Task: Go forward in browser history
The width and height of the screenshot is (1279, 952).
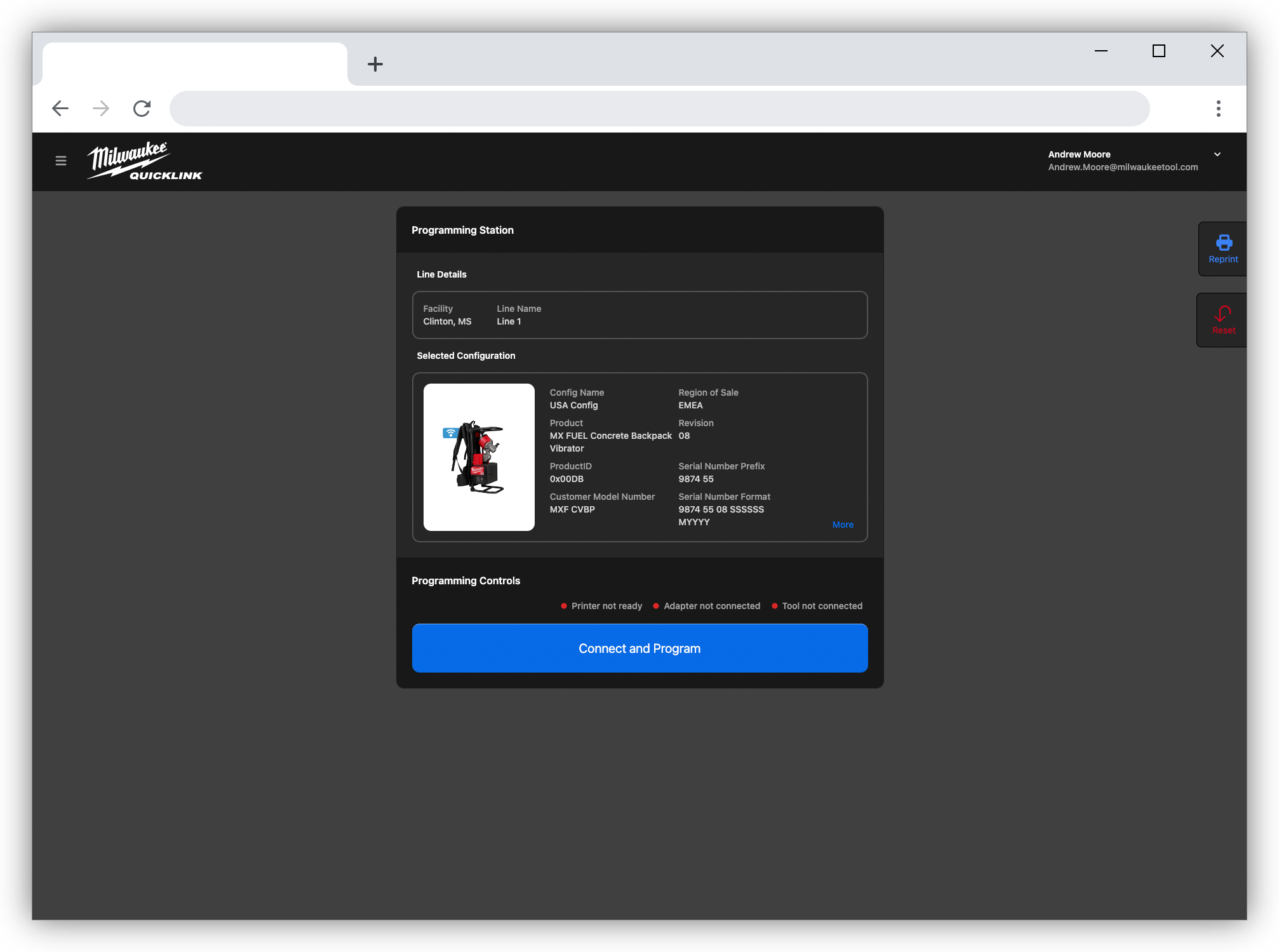Action: click(x=101, y=109)
